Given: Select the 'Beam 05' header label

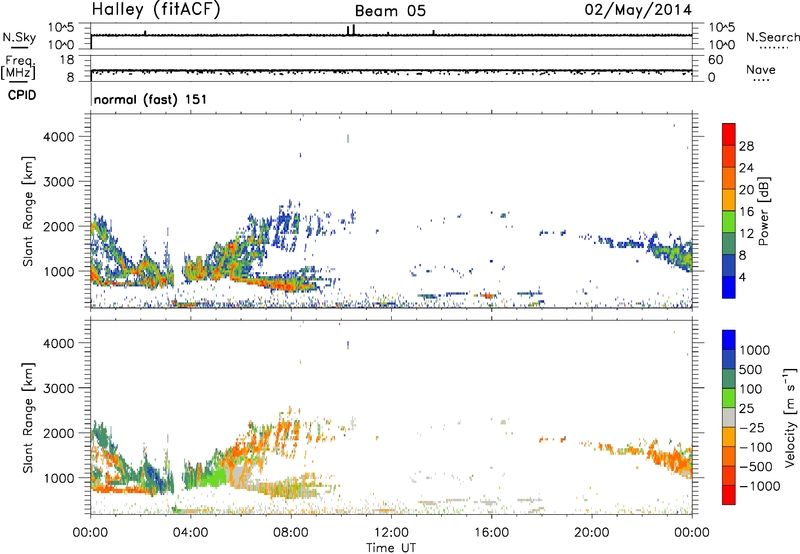Looking at the screenshot, I should [390, 11].
